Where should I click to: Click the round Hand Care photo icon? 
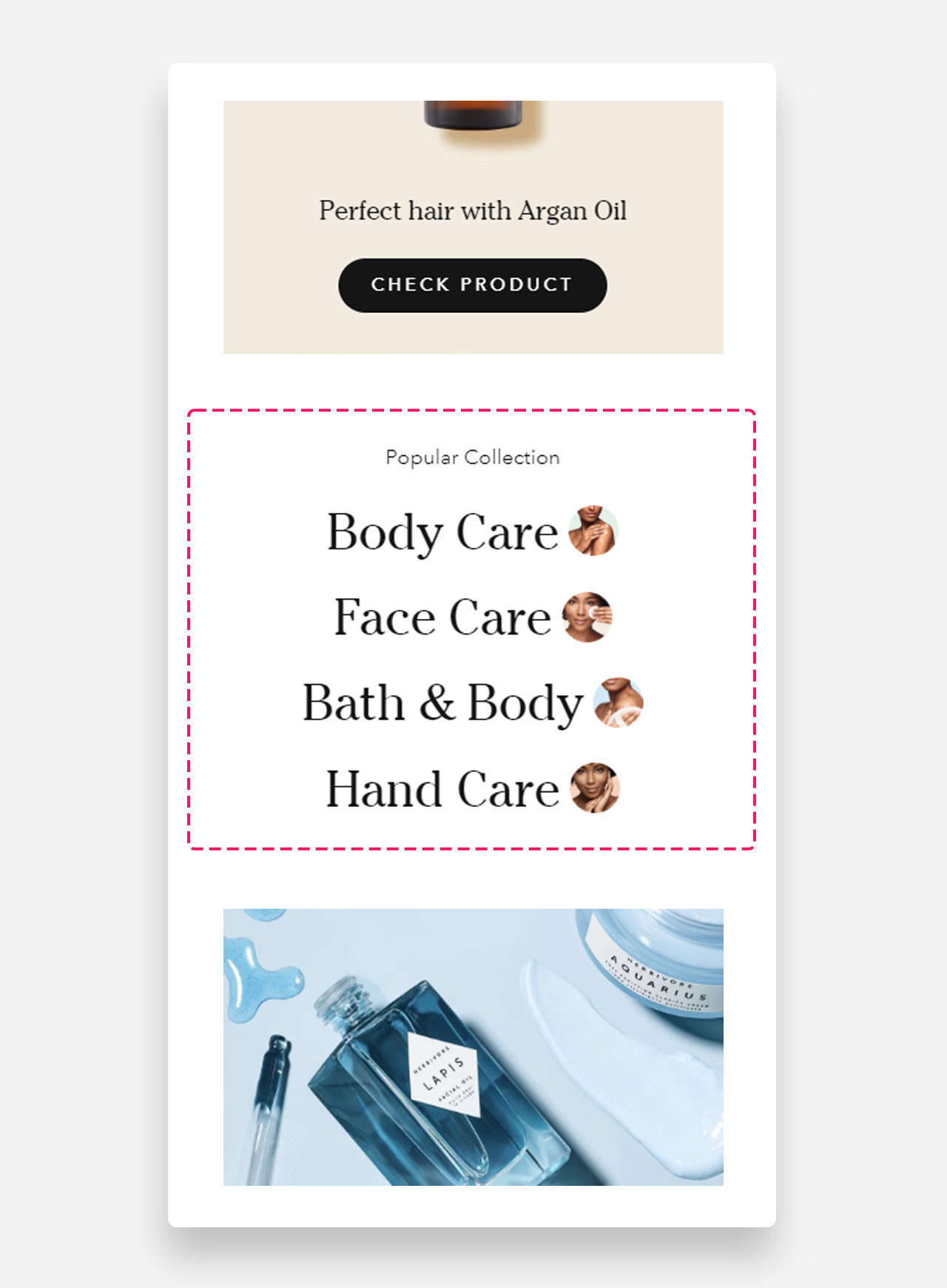click(594, 788)
